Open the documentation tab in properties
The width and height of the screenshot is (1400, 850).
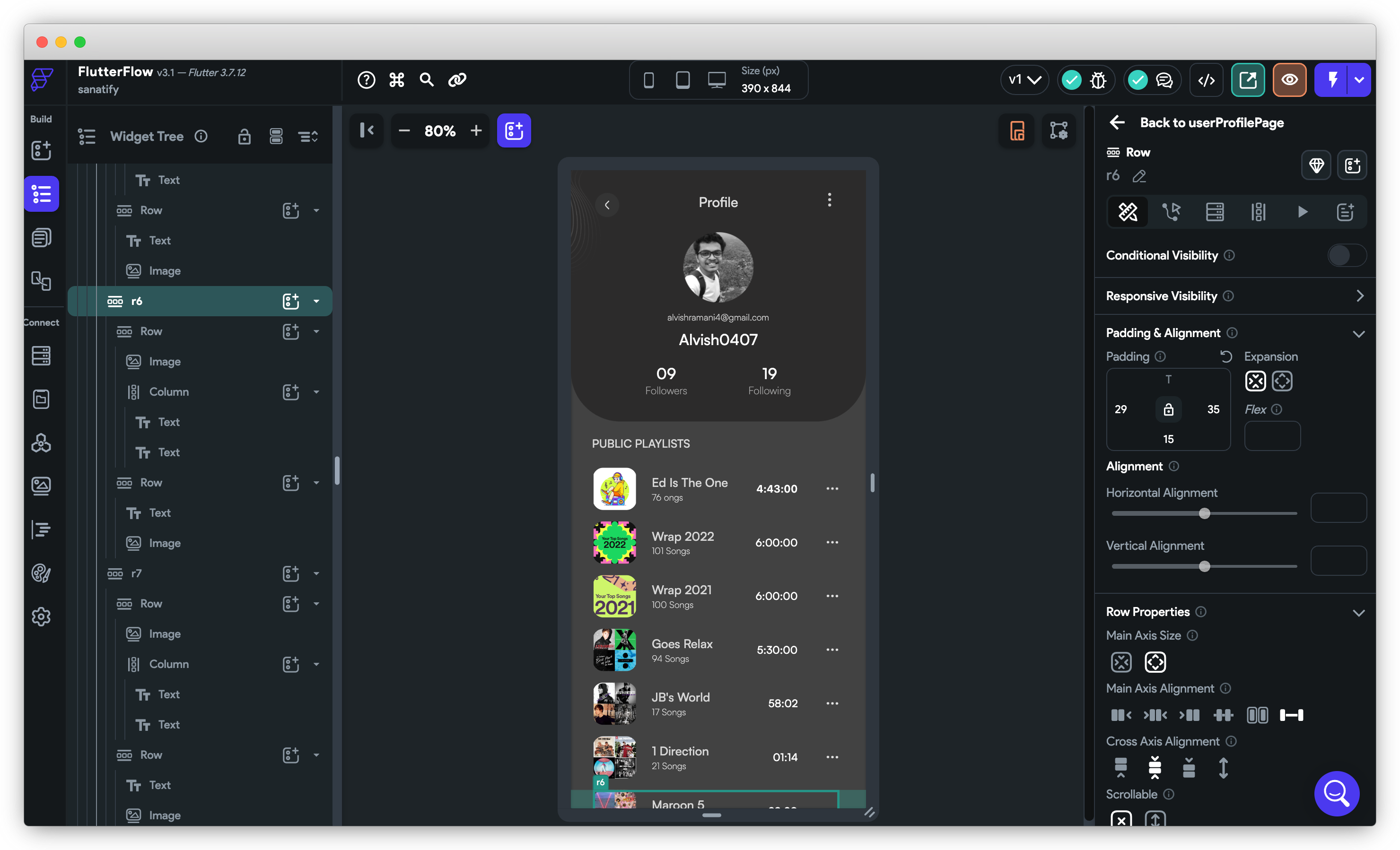[x=1345, y=212]
